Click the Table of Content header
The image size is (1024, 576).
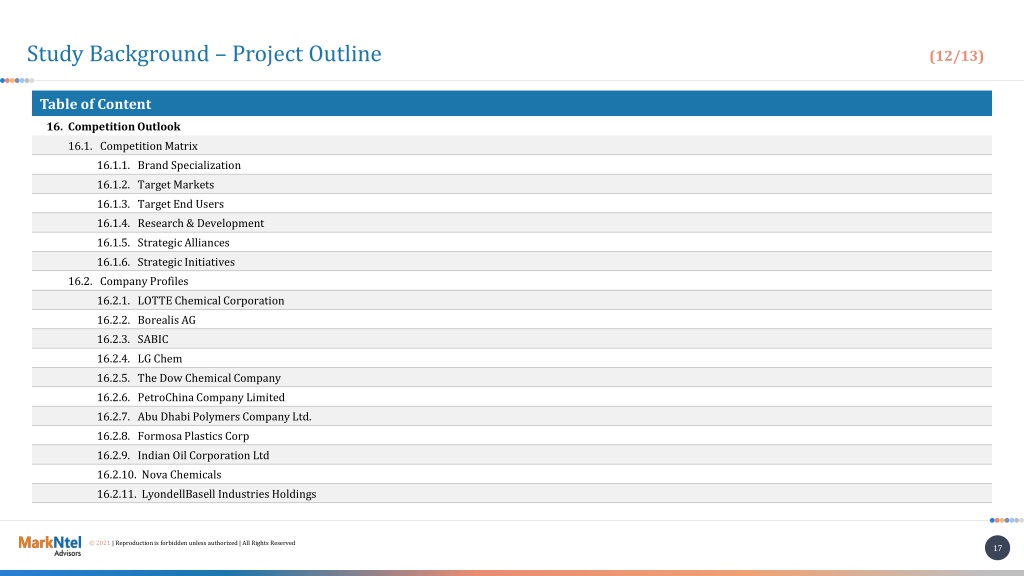point(512,104)
